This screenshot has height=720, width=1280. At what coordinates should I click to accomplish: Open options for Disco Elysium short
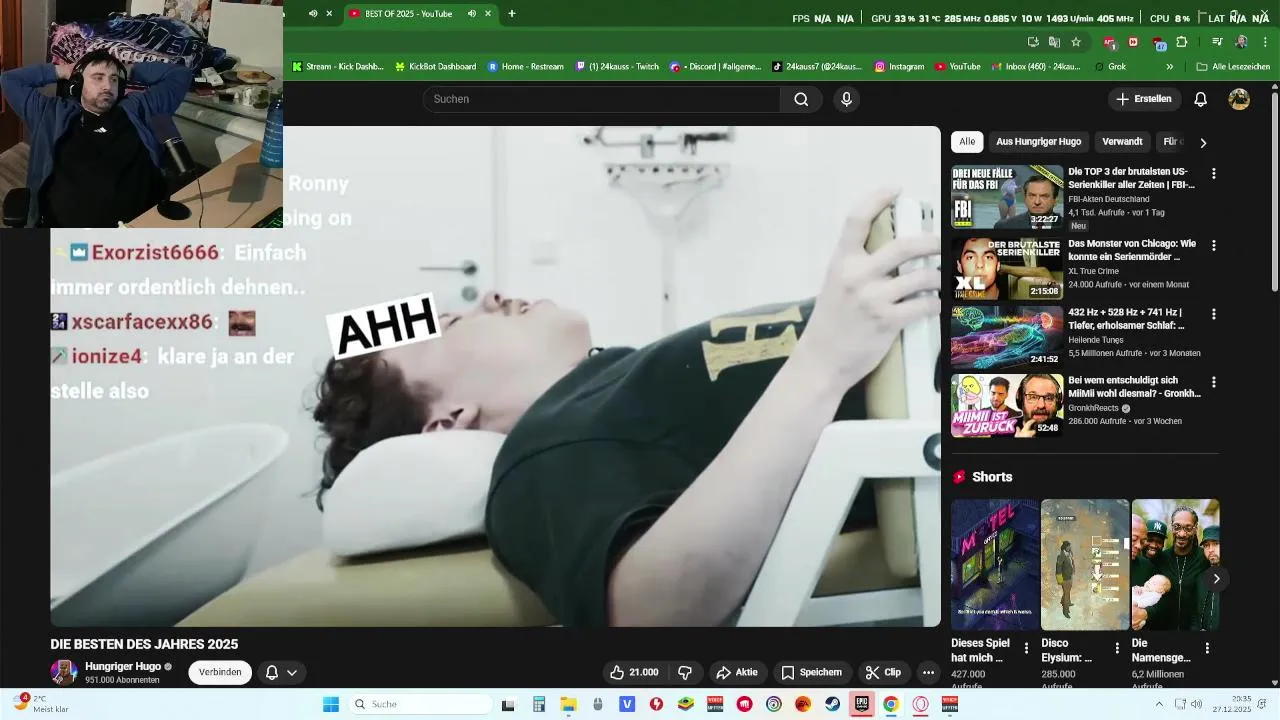[x=1117, y=648]
